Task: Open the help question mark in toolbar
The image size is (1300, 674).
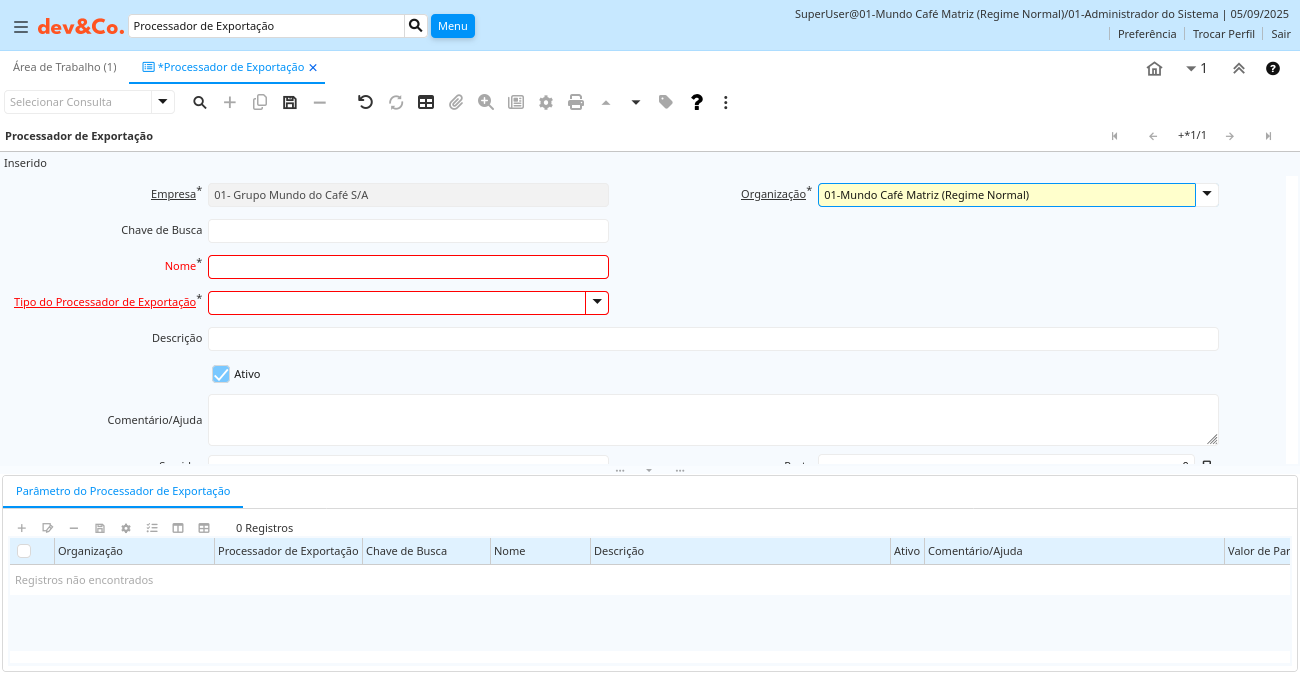Action: tap(697, 102)
